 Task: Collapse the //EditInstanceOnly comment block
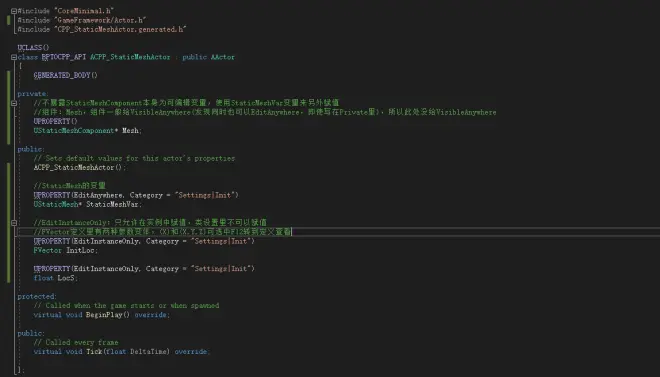click(14, 223)
